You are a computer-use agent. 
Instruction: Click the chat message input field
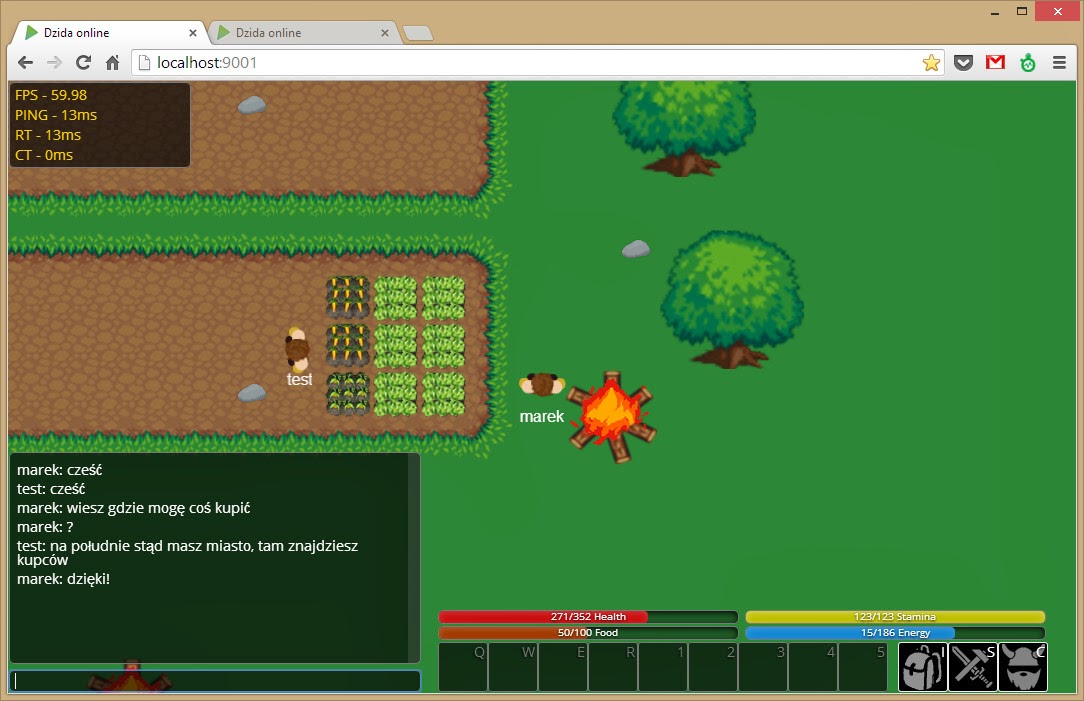(215, 681)
